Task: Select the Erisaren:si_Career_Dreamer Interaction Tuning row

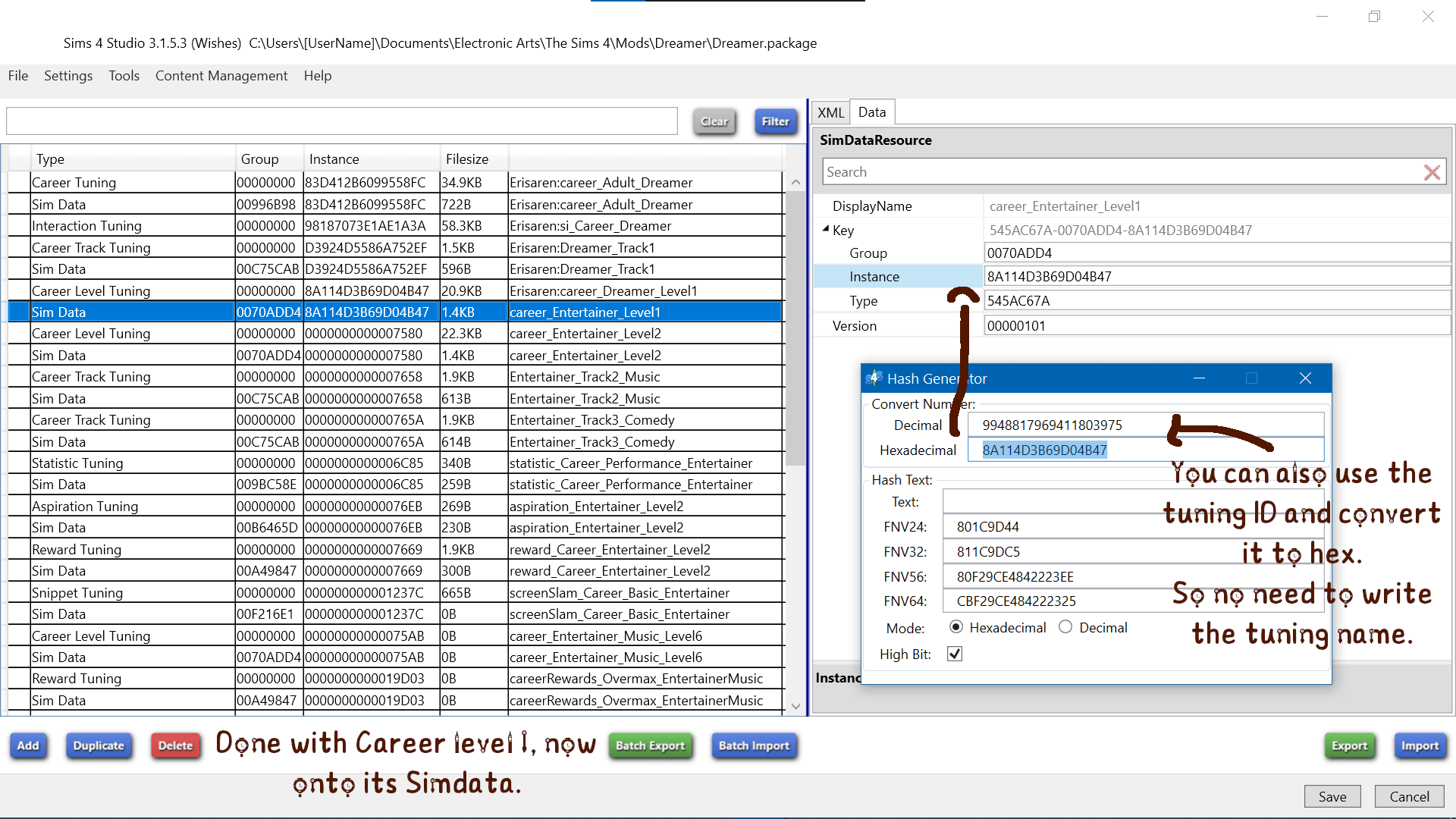Action: (x=395, y=226)
